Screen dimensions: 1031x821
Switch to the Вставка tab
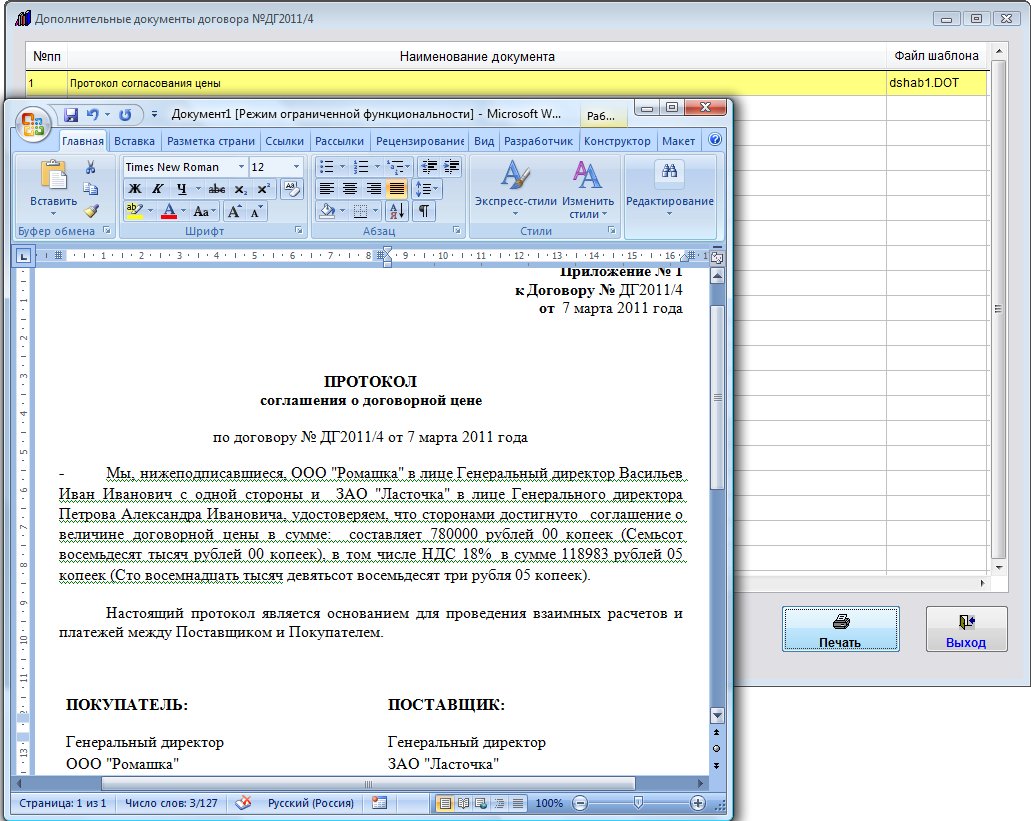pos(134,141)
